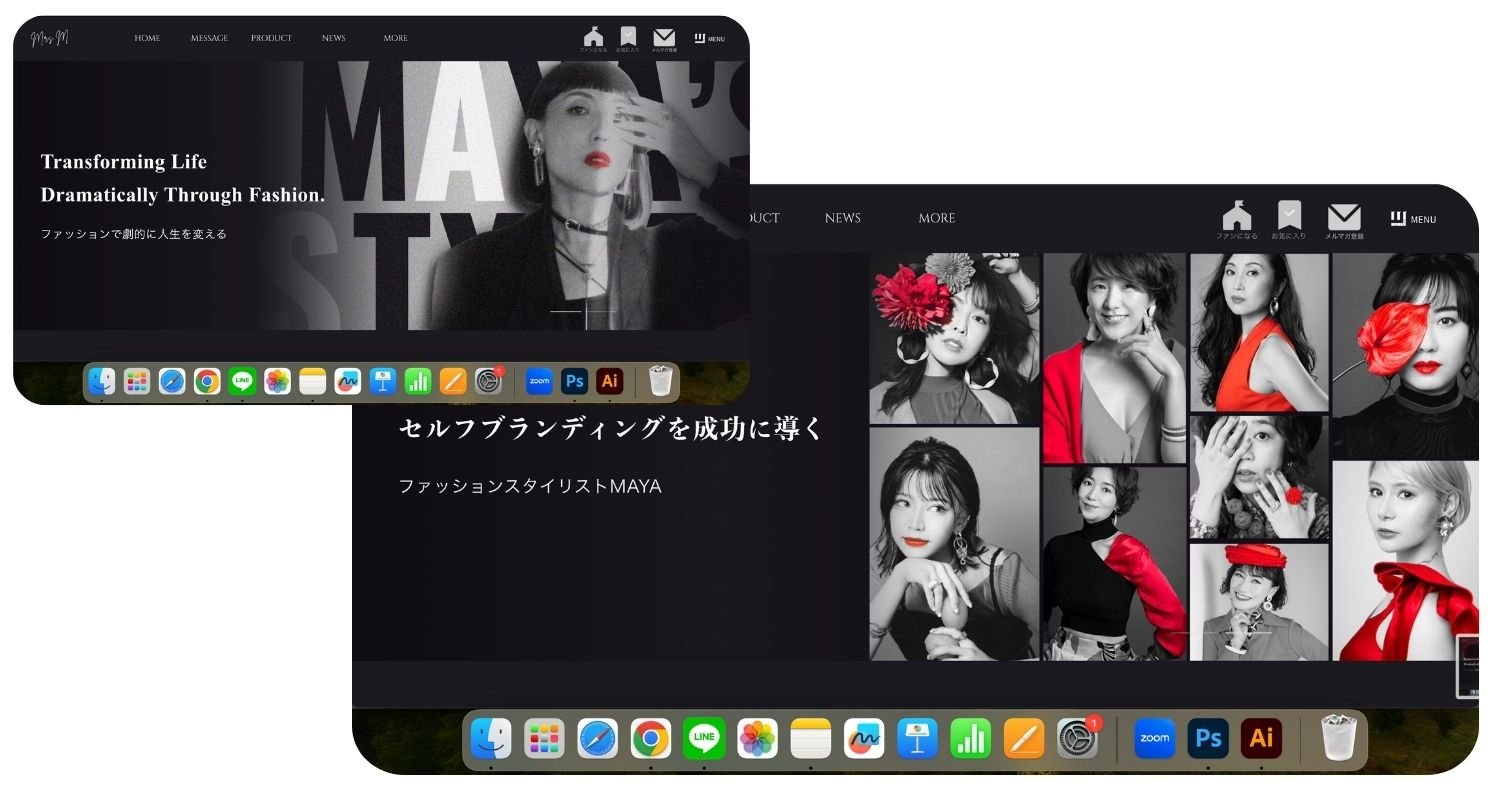
Task: Expand MORE nav item in upper-left window
Action: 395,38
